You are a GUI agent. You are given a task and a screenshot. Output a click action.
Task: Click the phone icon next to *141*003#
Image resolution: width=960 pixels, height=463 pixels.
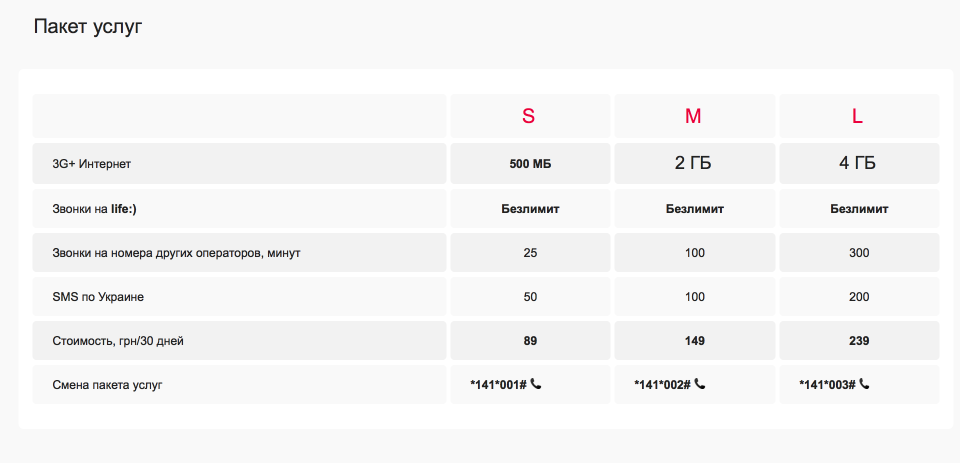[864, 384]
